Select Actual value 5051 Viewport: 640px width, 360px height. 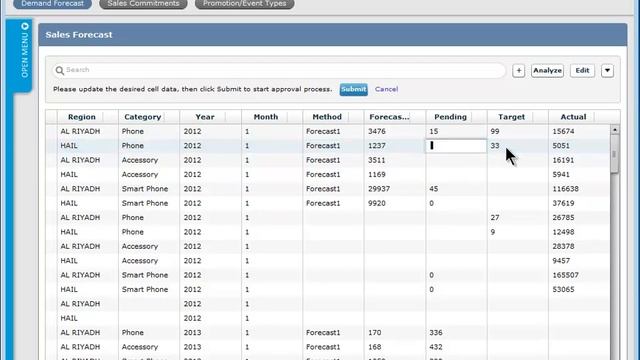[x=561, y=146]
